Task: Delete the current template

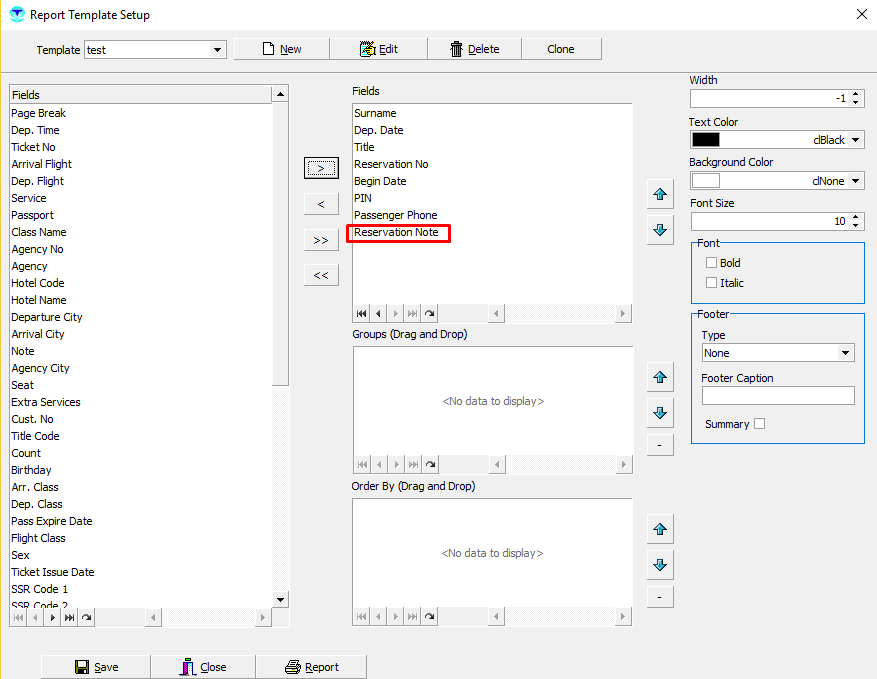Action: 474,49
